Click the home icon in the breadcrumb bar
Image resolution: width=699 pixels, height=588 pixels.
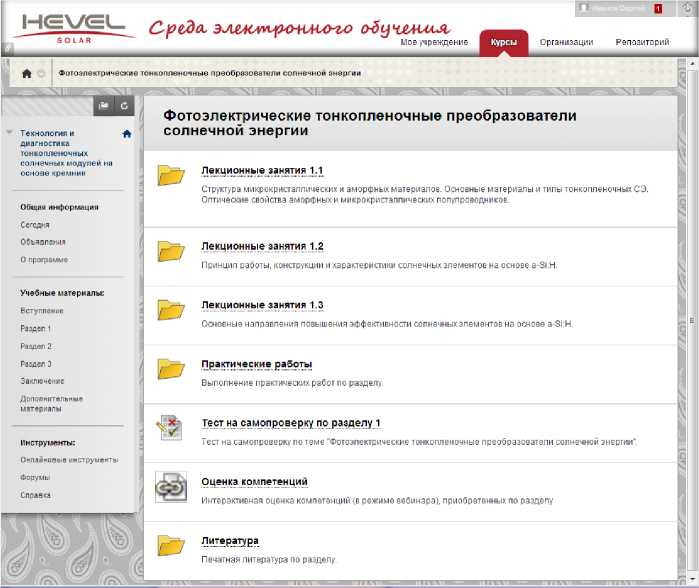pos(27,74)
